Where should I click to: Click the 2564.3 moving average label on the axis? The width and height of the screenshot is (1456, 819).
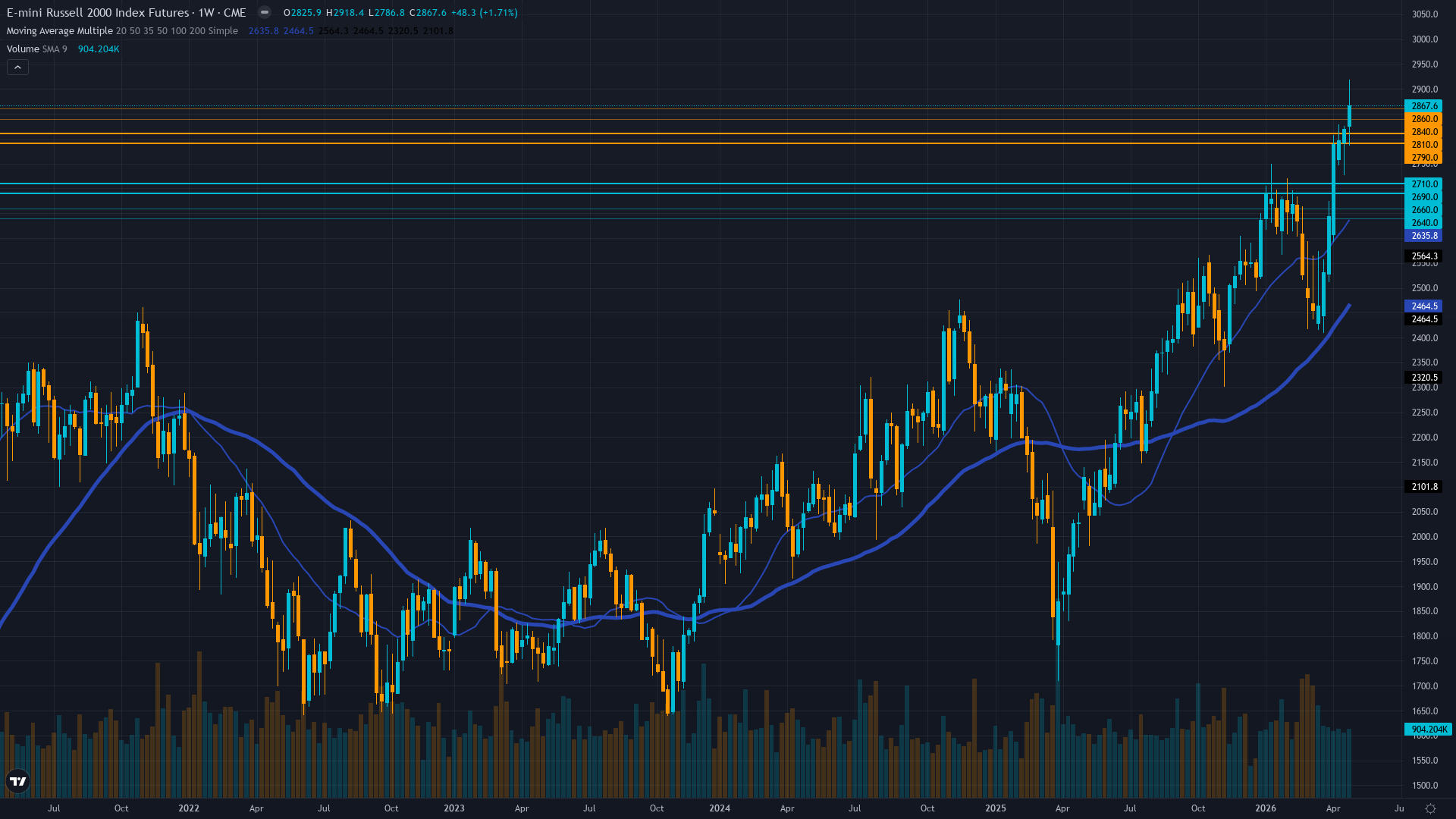pos(1423,256)
